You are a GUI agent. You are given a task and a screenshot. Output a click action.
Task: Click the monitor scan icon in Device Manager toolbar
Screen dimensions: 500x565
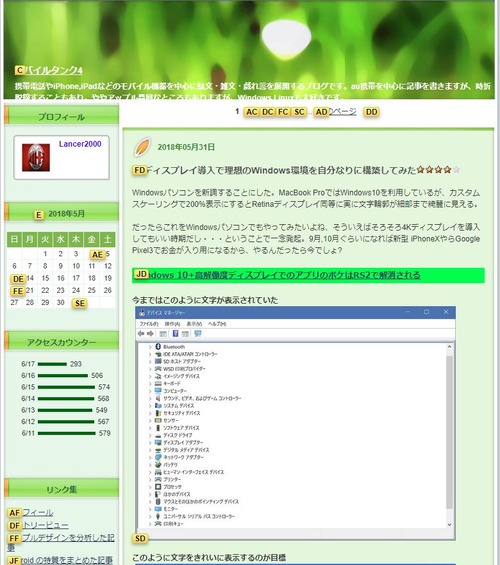tap(198, 334)
